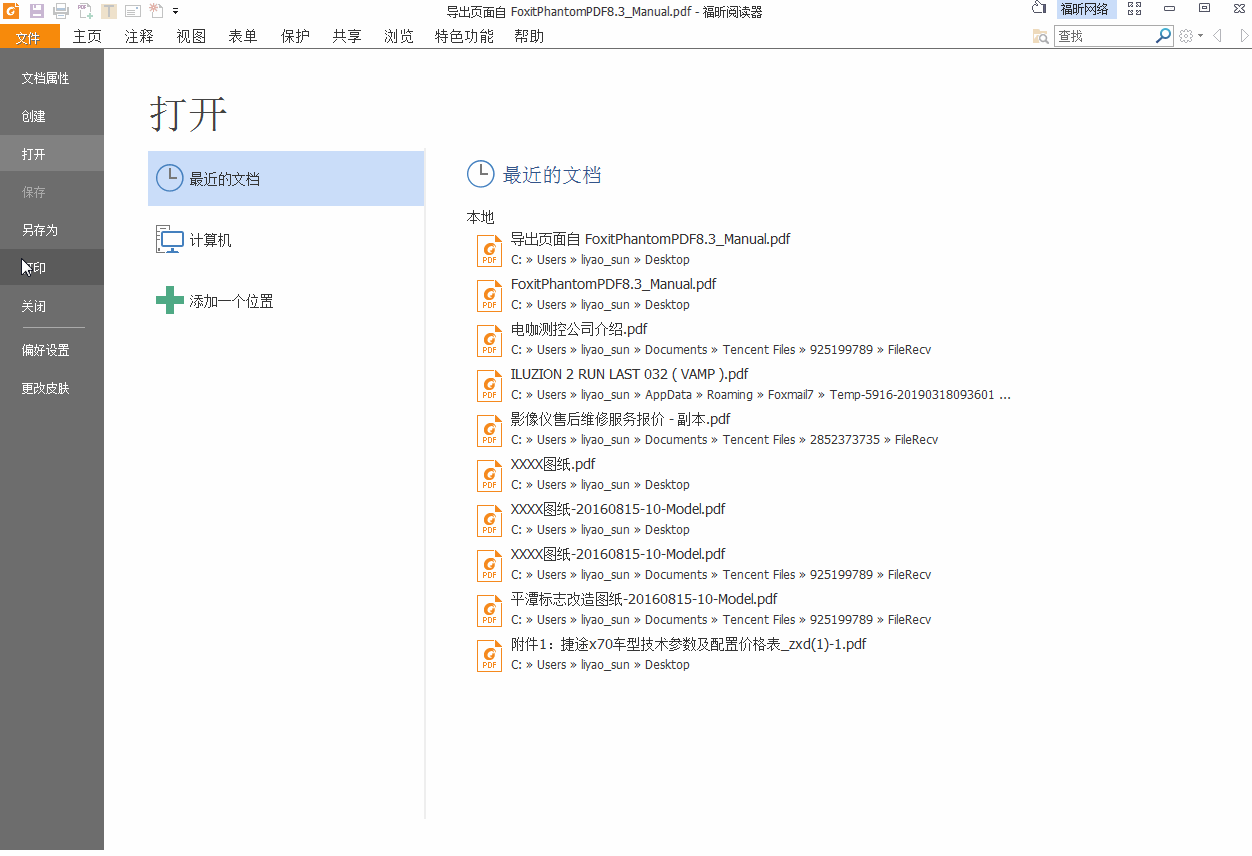
Task: Switch to the 表单 tab
Action: click(x=243, y=37)
